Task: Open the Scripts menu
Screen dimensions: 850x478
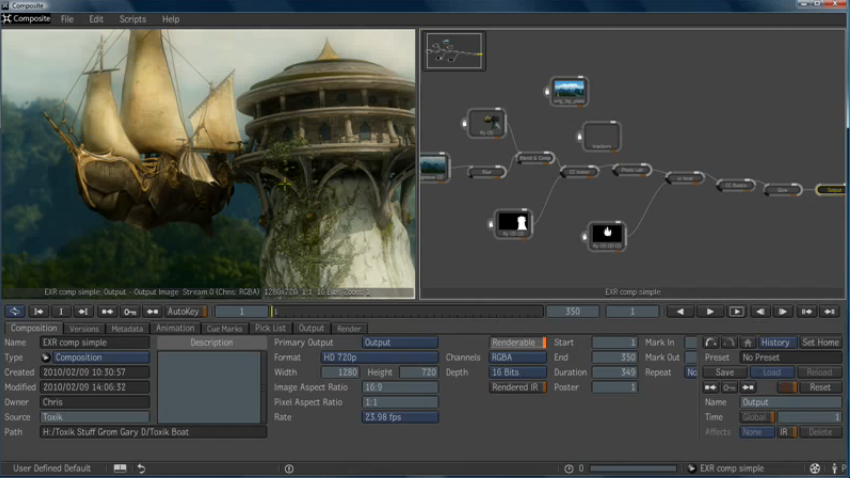Action: pos(132,19)
